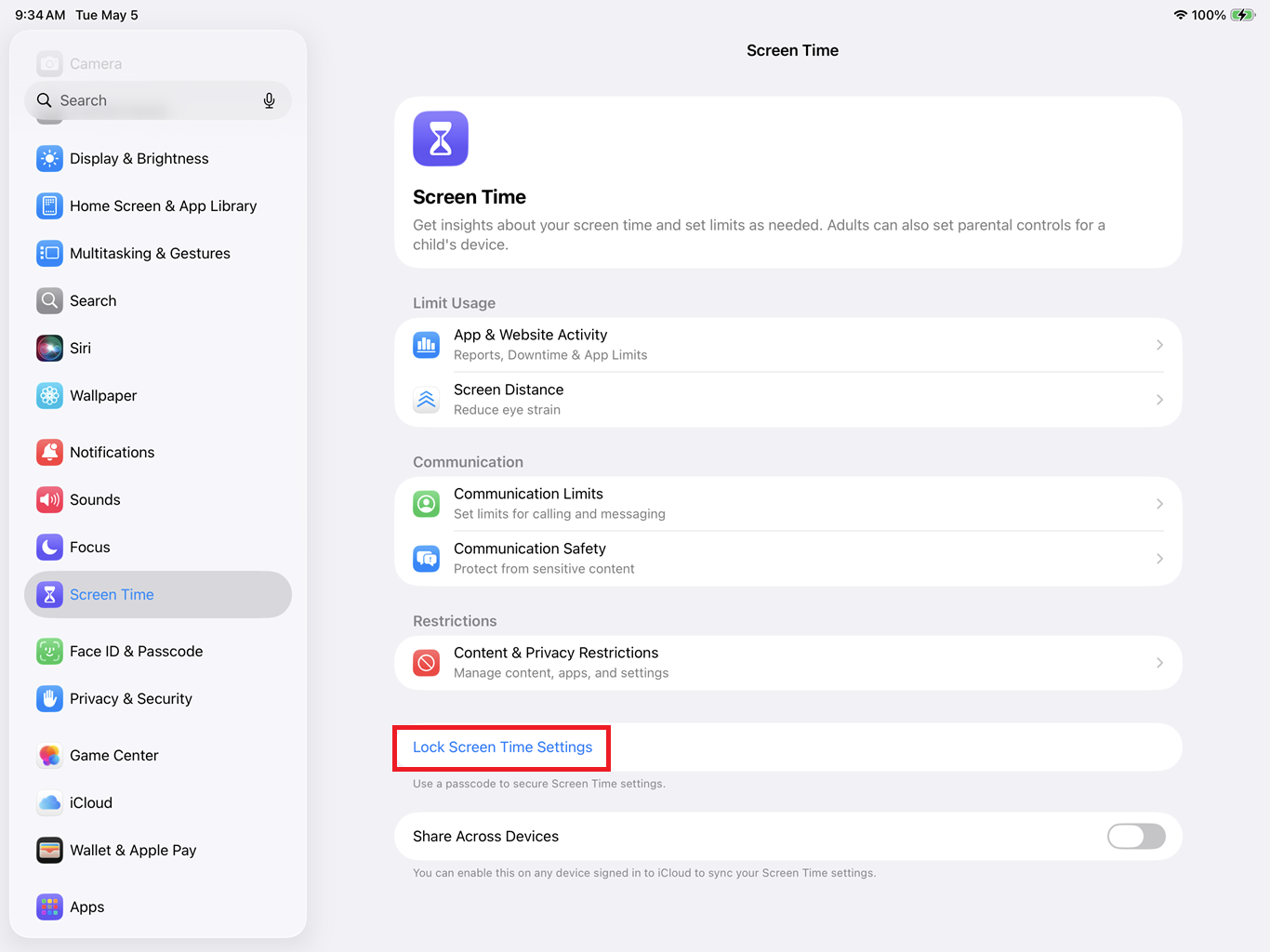This screenshot has height=952, width=1270.
Task: Open Communication Safety row
Action: click(788, 559)
